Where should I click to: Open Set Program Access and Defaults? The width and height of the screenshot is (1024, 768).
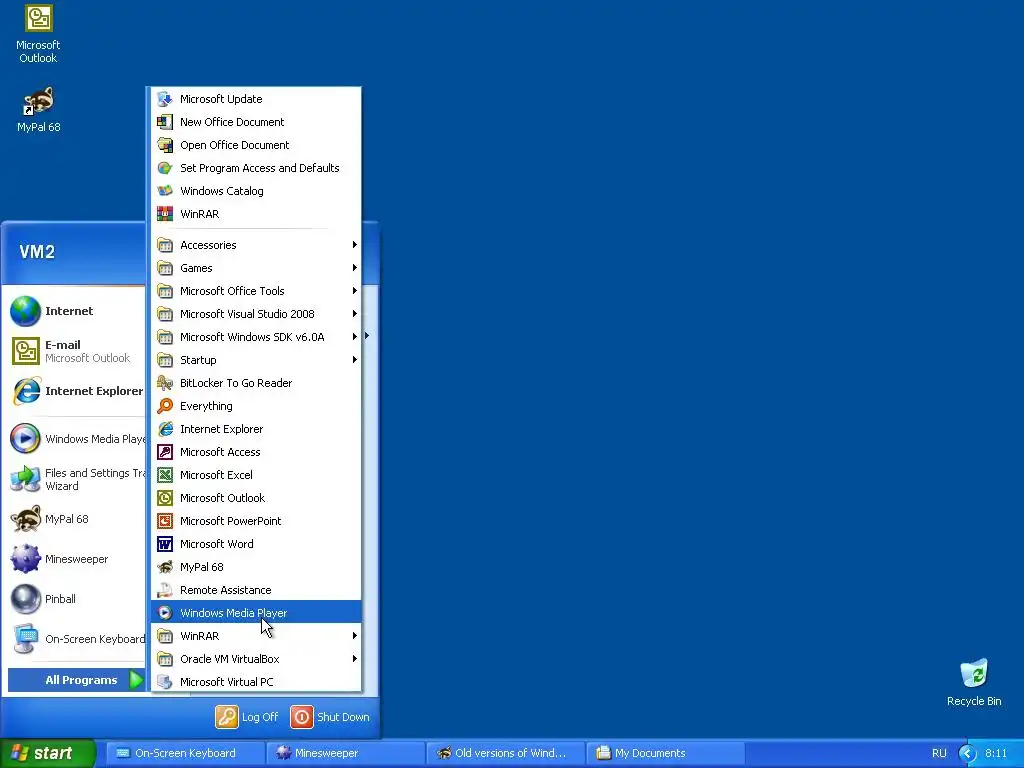point(256,168)
